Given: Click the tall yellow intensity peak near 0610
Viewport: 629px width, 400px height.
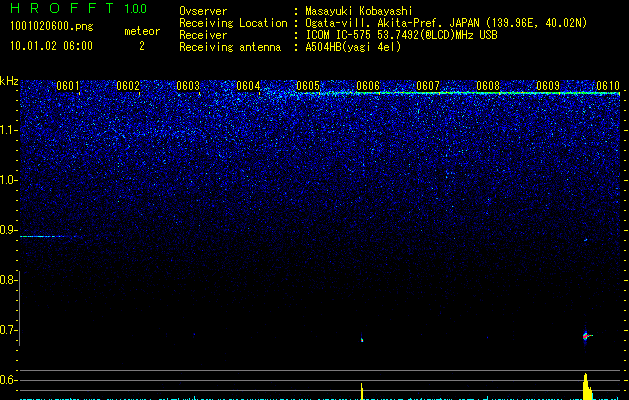Looking at the screenshot, I should (587, 386).
